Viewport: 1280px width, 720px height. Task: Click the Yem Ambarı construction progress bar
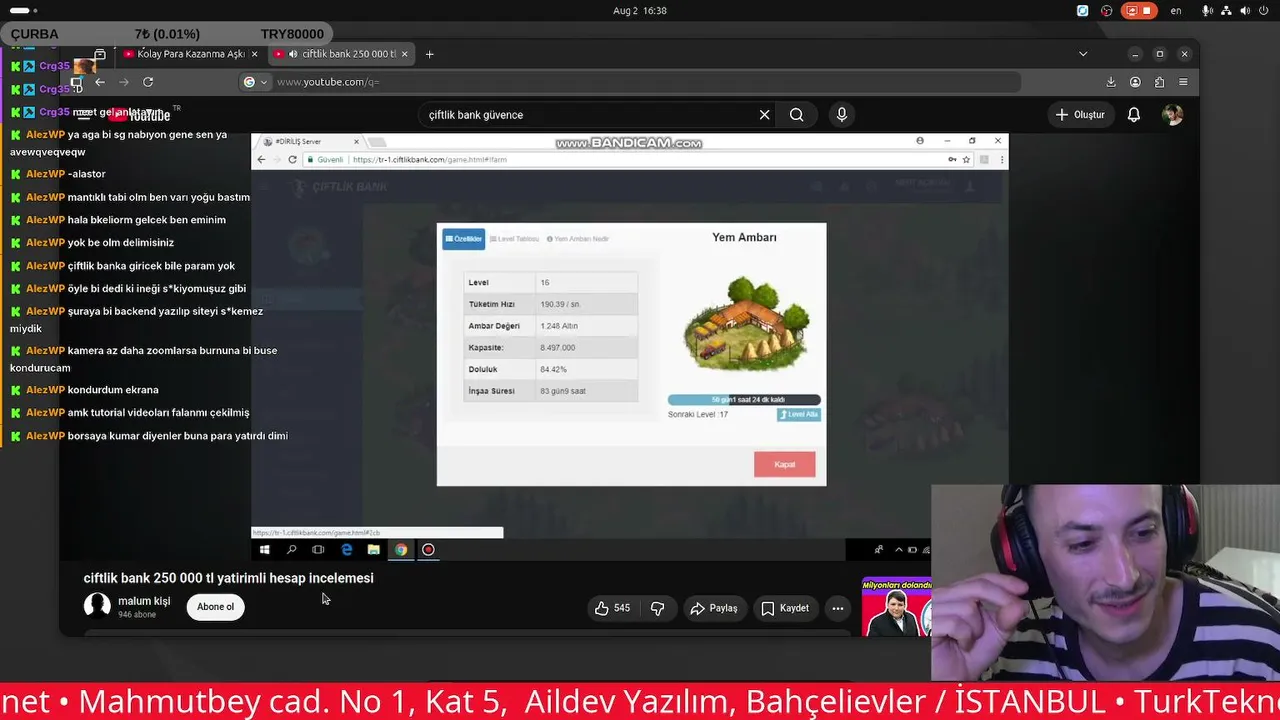pos(744,400)
